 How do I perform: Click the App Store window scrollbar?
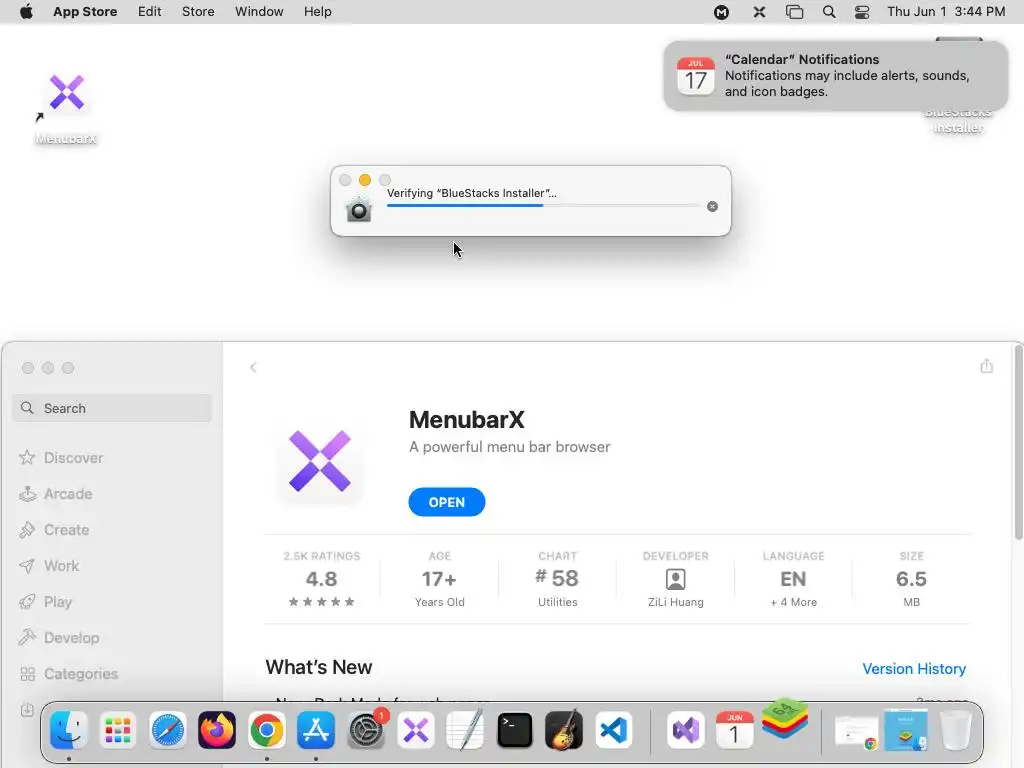pyautogui.click(x=1018, y=442)
